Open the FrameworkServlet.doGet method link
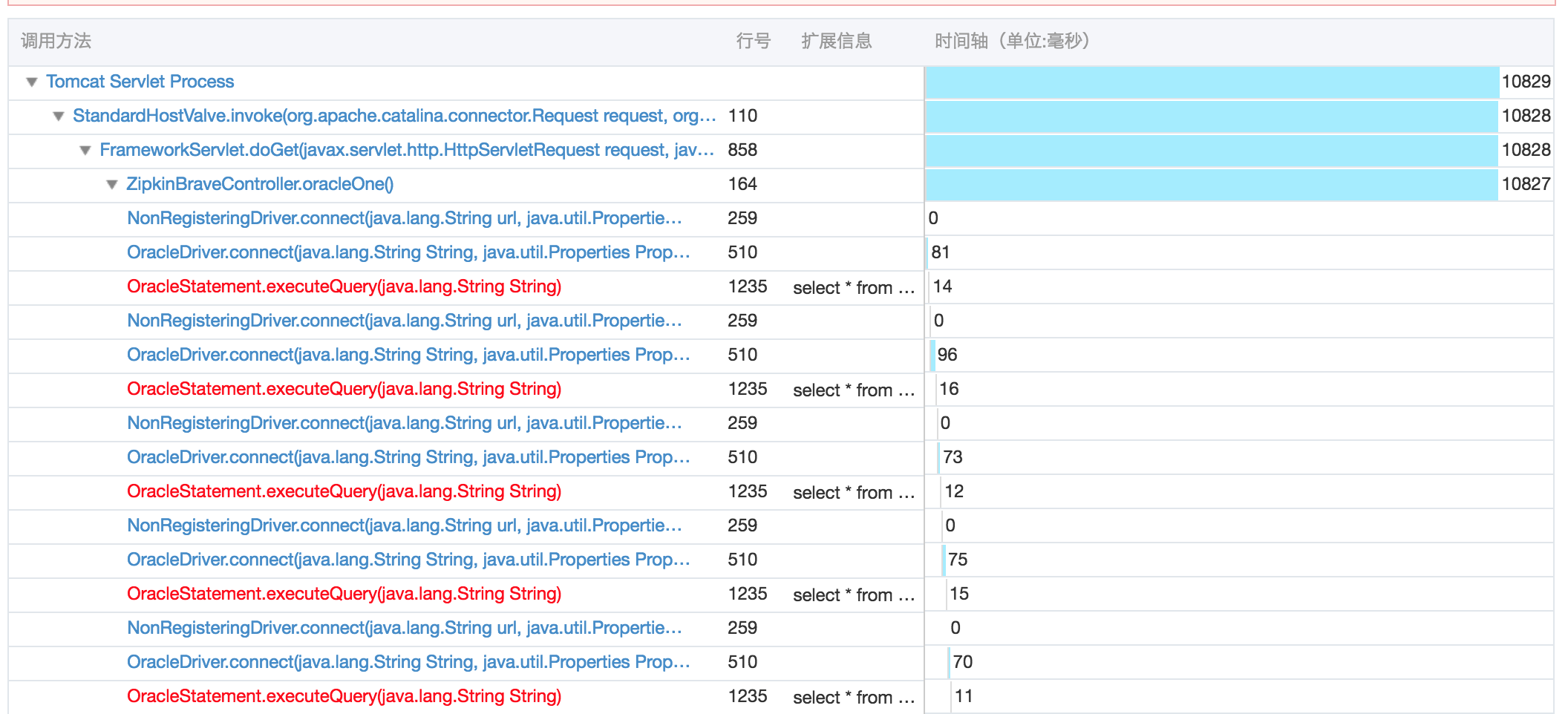This screenshot has width=1568, height=714. coord(407,150)
